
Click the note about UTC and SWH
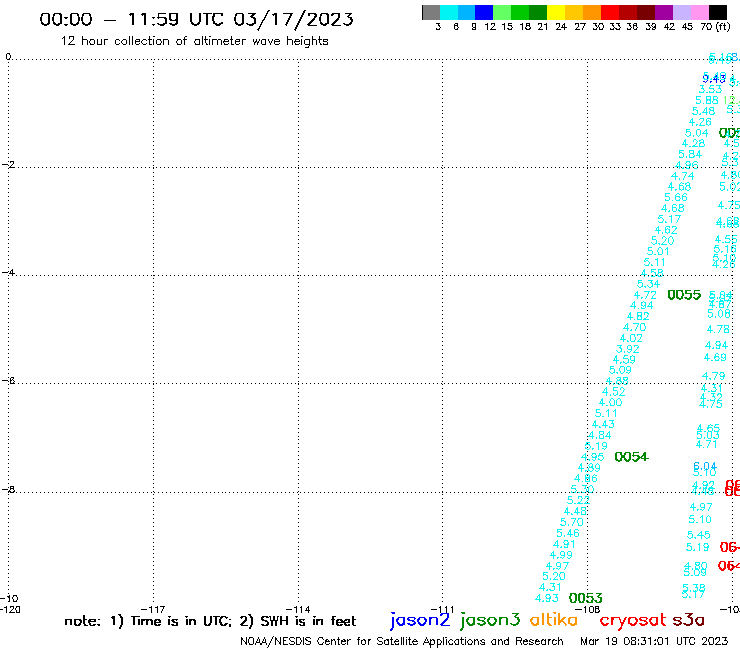[x=210, y=621]
